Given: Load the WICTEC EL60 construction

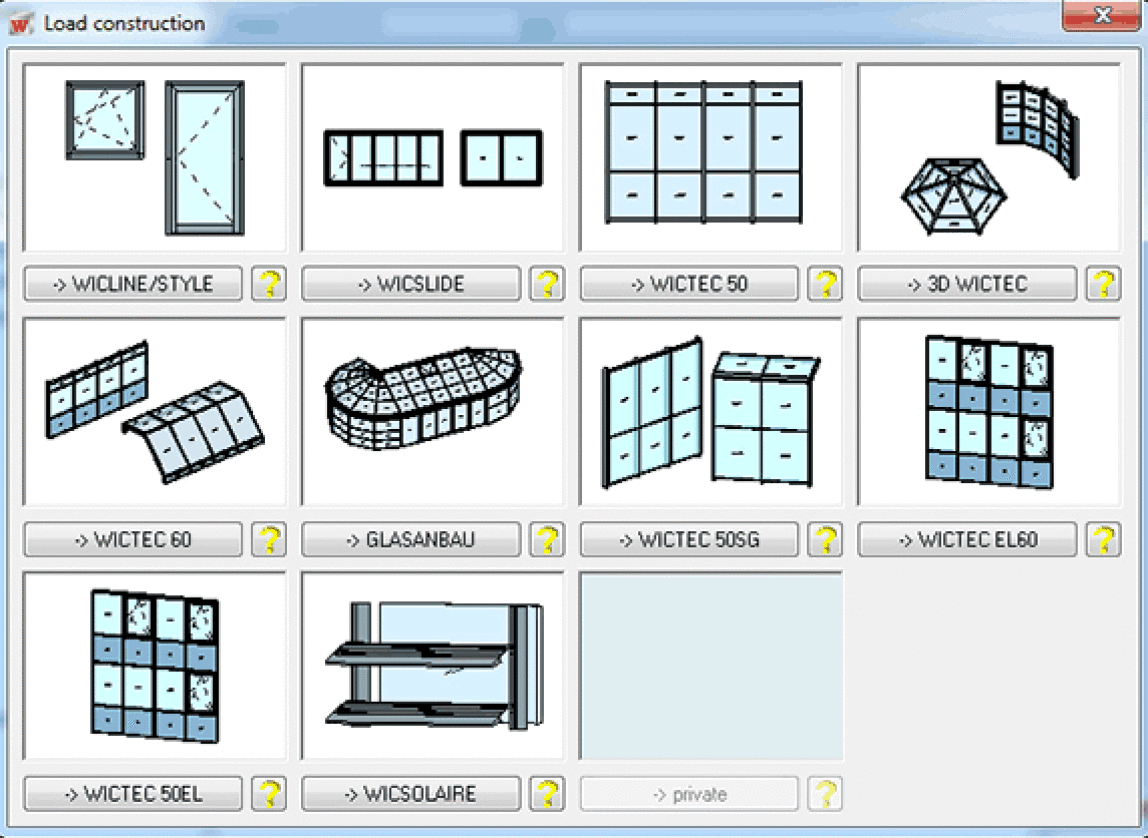Looking at the screenshot, I should point(967,539).
